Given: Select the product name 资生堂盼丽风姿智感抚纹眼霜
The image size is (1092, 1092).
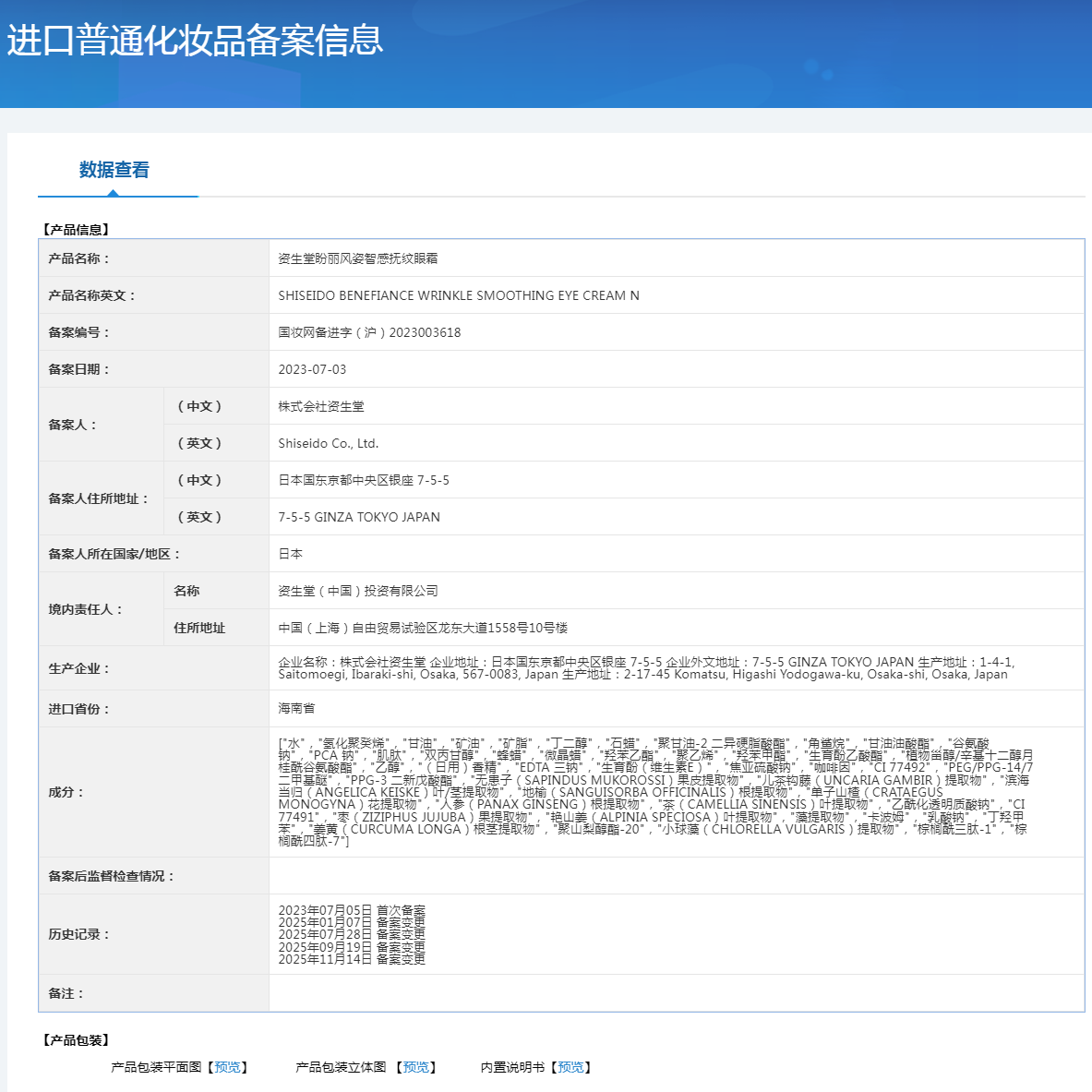Looking at the screenshot, I should pyautogui.click(x=358, y=258).
